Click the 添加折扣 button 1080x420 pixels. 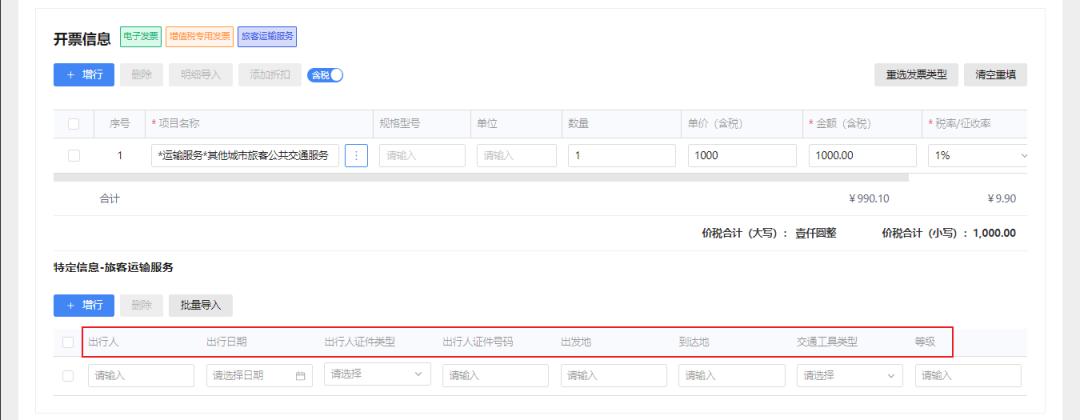(269, 75)
